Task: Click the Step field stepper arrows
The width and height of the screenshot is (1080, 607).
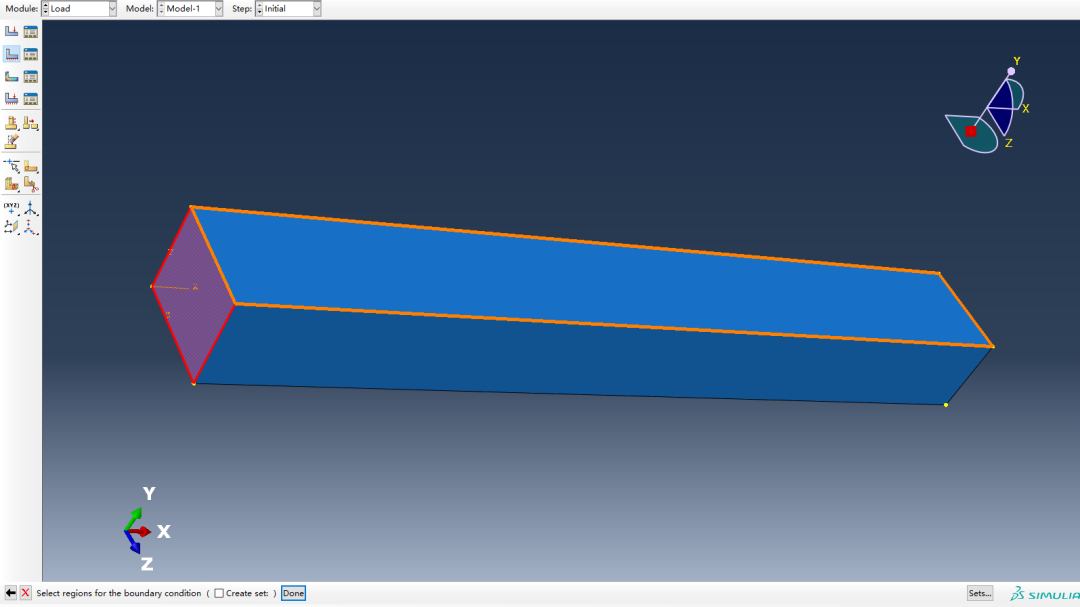Action: (259, 9)
